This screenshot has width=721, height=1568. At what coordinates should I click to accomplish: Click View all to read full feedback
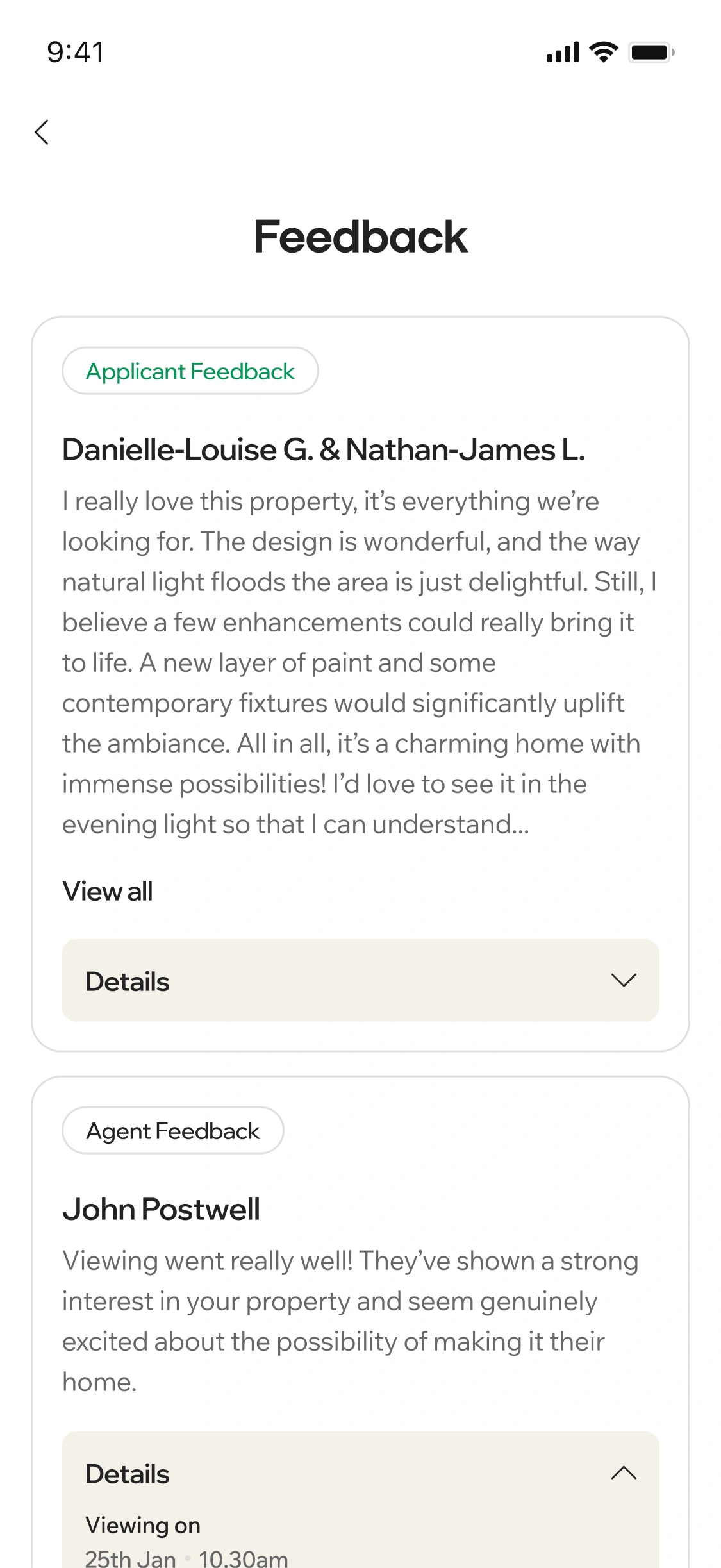point(108,892)
